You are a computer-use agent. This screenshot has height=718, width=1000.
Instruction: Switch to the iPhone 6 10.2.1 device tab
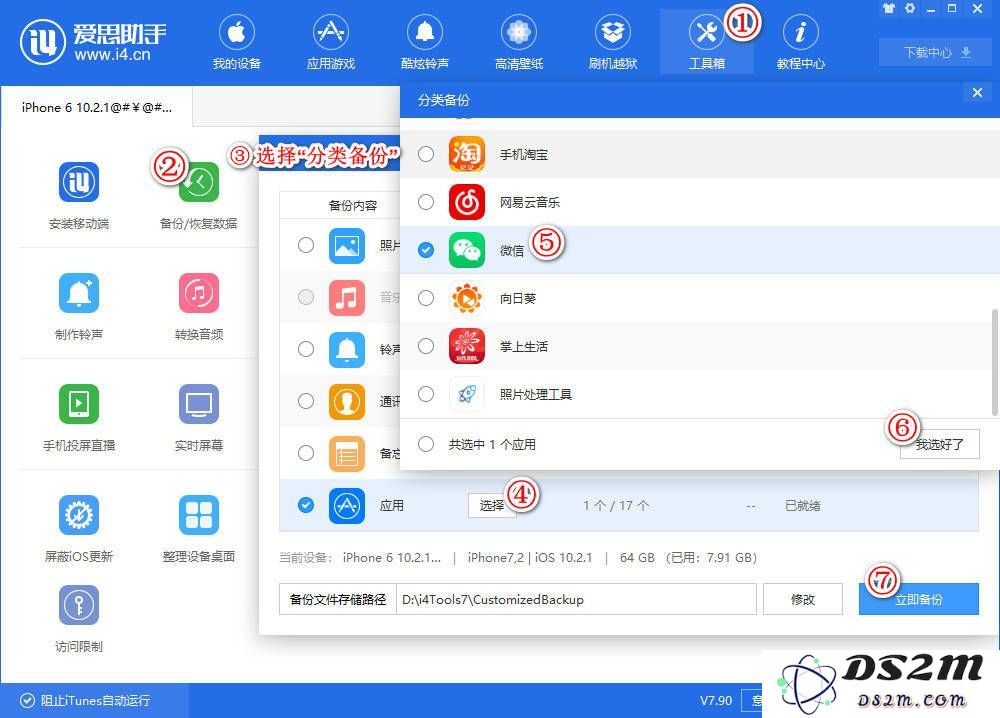pyautogui.click(x=96, y=107)
